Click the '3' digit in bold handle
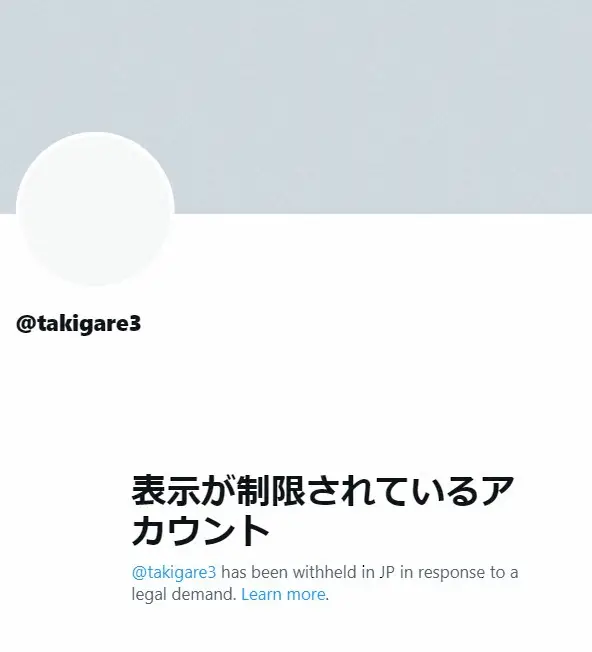The width and height of the screenshot is (592, 652). point(136,324)
